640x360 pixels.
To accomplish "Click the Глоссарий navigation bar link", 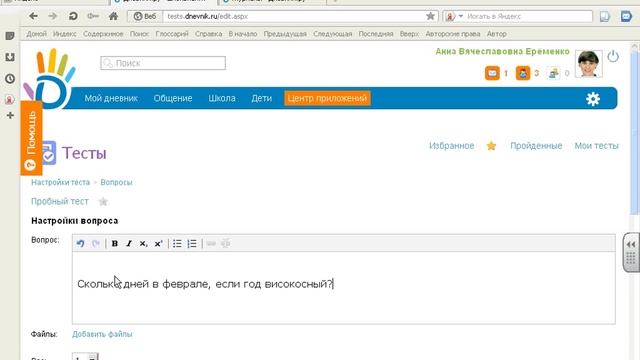I will click(x=172, y=34).
